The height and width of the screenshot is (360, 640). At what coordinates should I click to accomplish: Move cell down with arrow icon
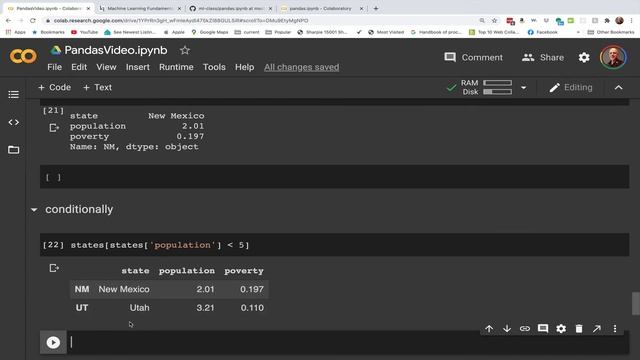(507, 329)
